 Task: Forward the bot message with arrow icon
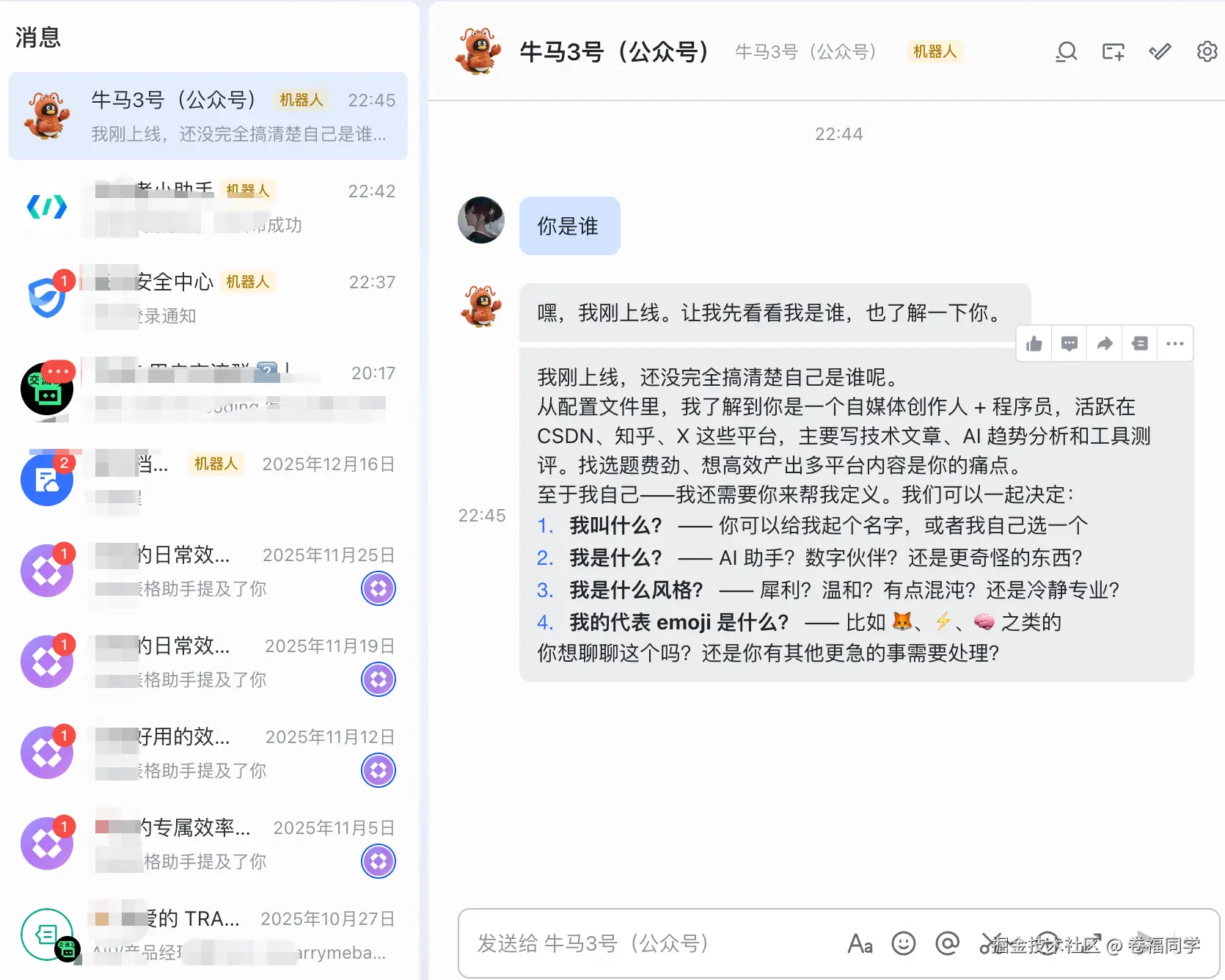click(1105, 343)
